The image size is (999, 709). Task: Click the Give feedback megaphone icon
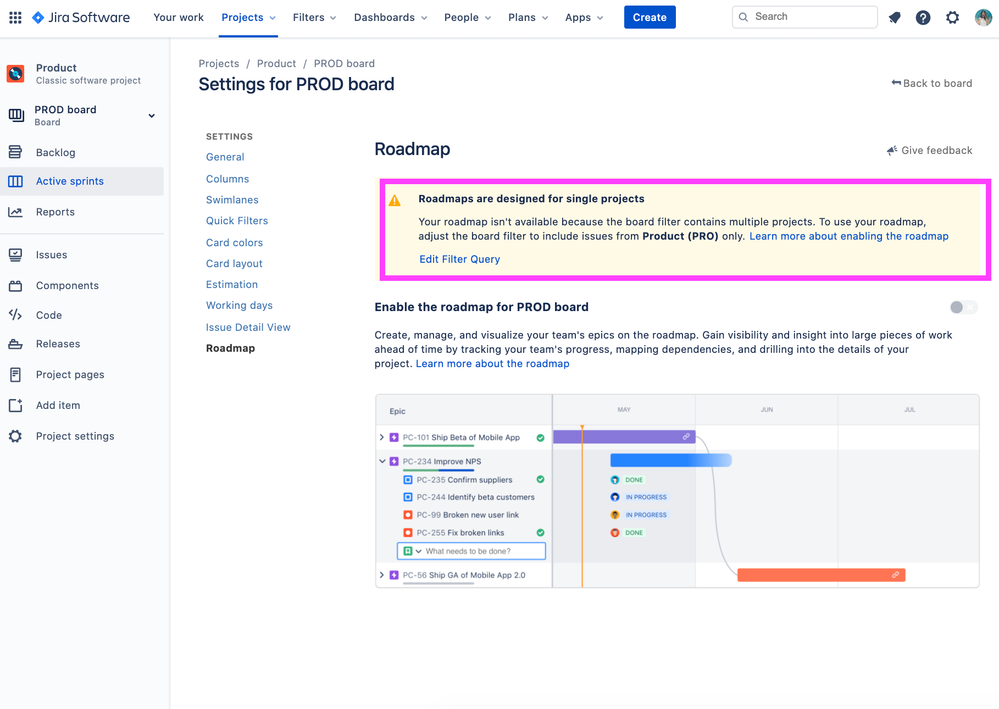[x=892, y=151]
